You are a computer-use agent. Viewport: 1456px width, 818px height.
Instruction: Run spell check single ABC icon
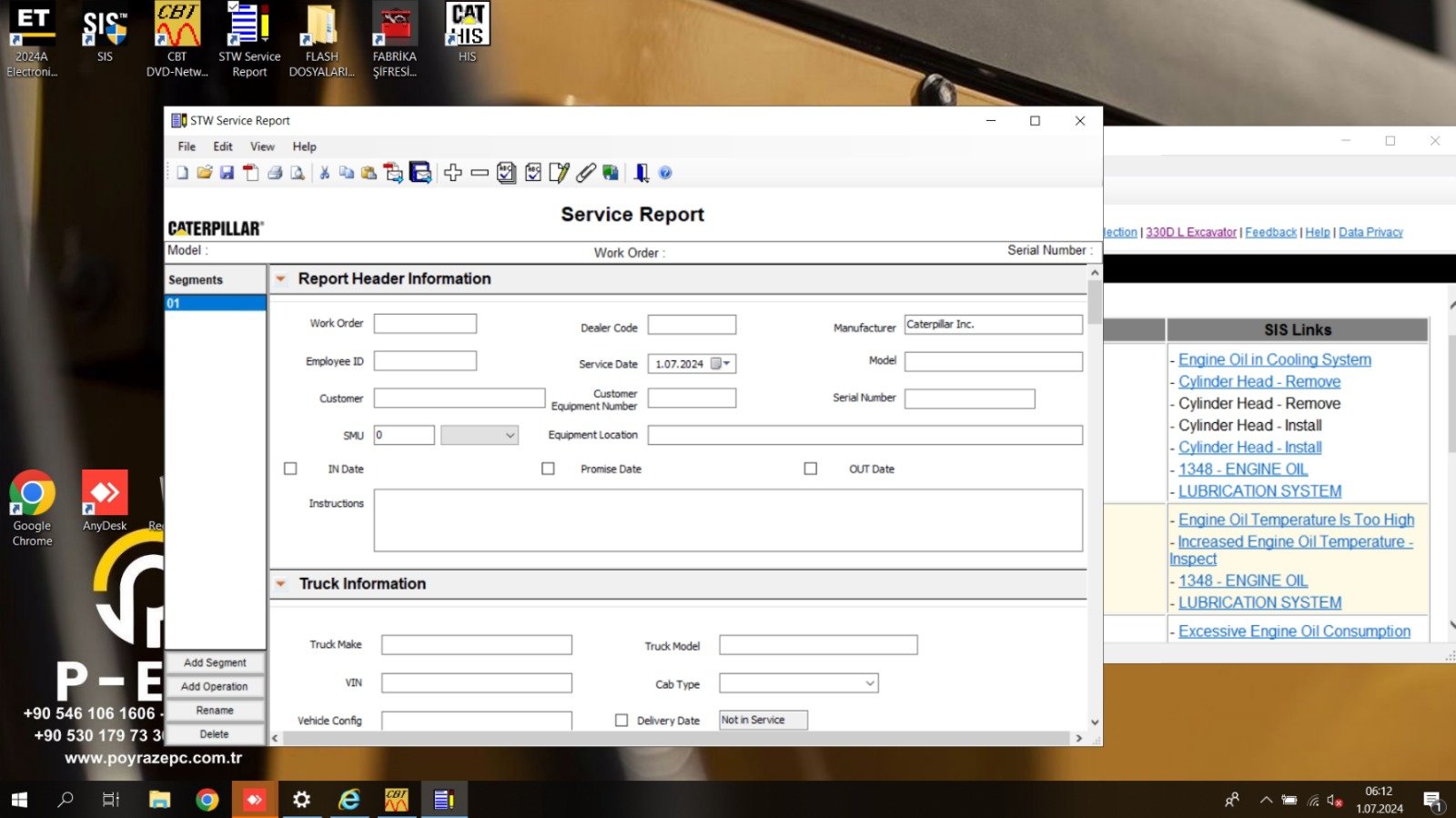(x=533, y=173)
